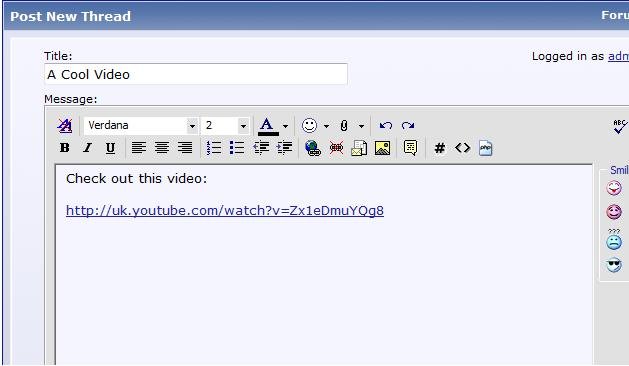Viewport: 629px width, 366px height.
Task: Click the Undo arrow icon
Action: [x=386, y=126]
